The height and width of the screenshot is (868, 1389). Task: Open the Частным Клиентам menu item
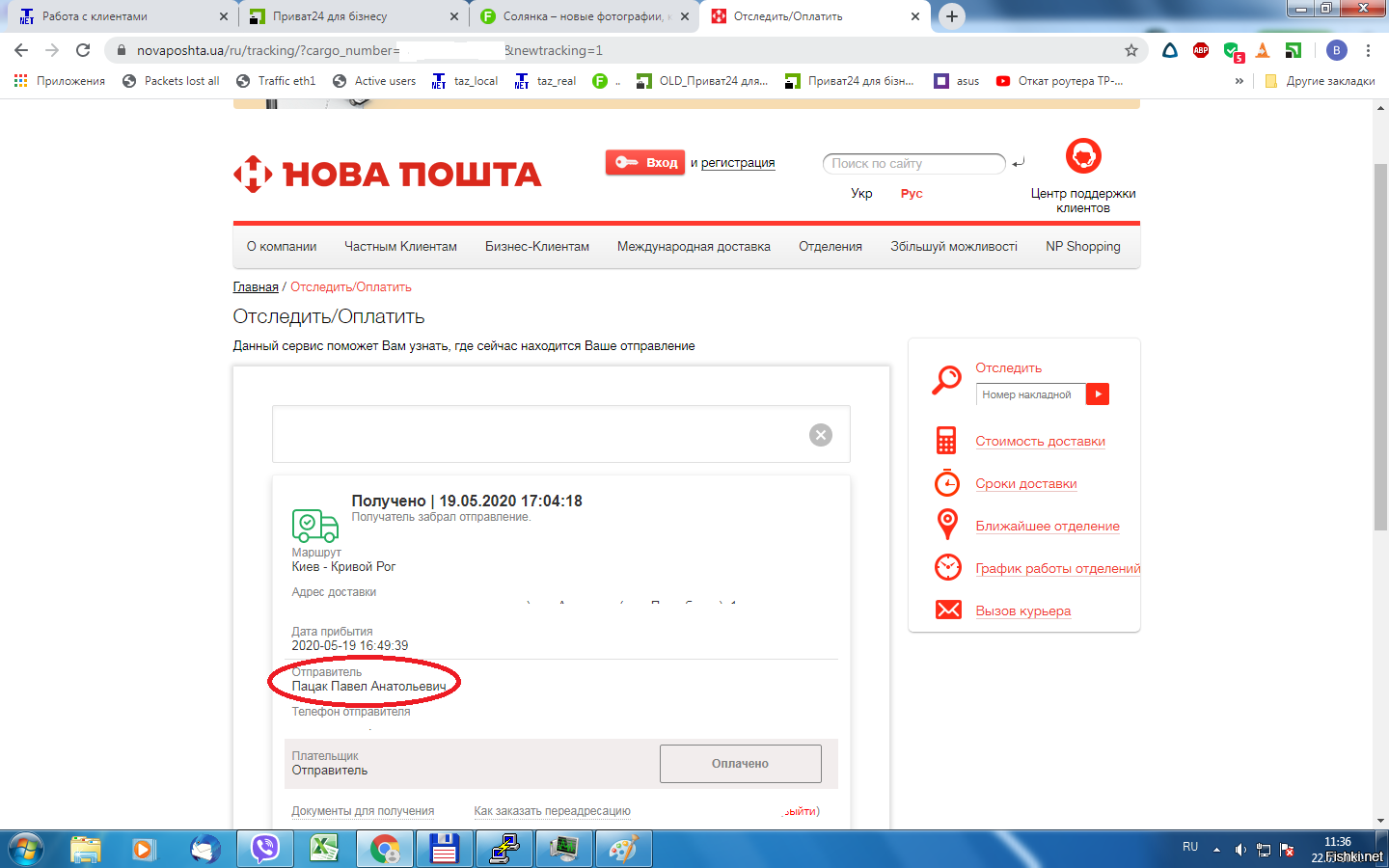(400, 246)
